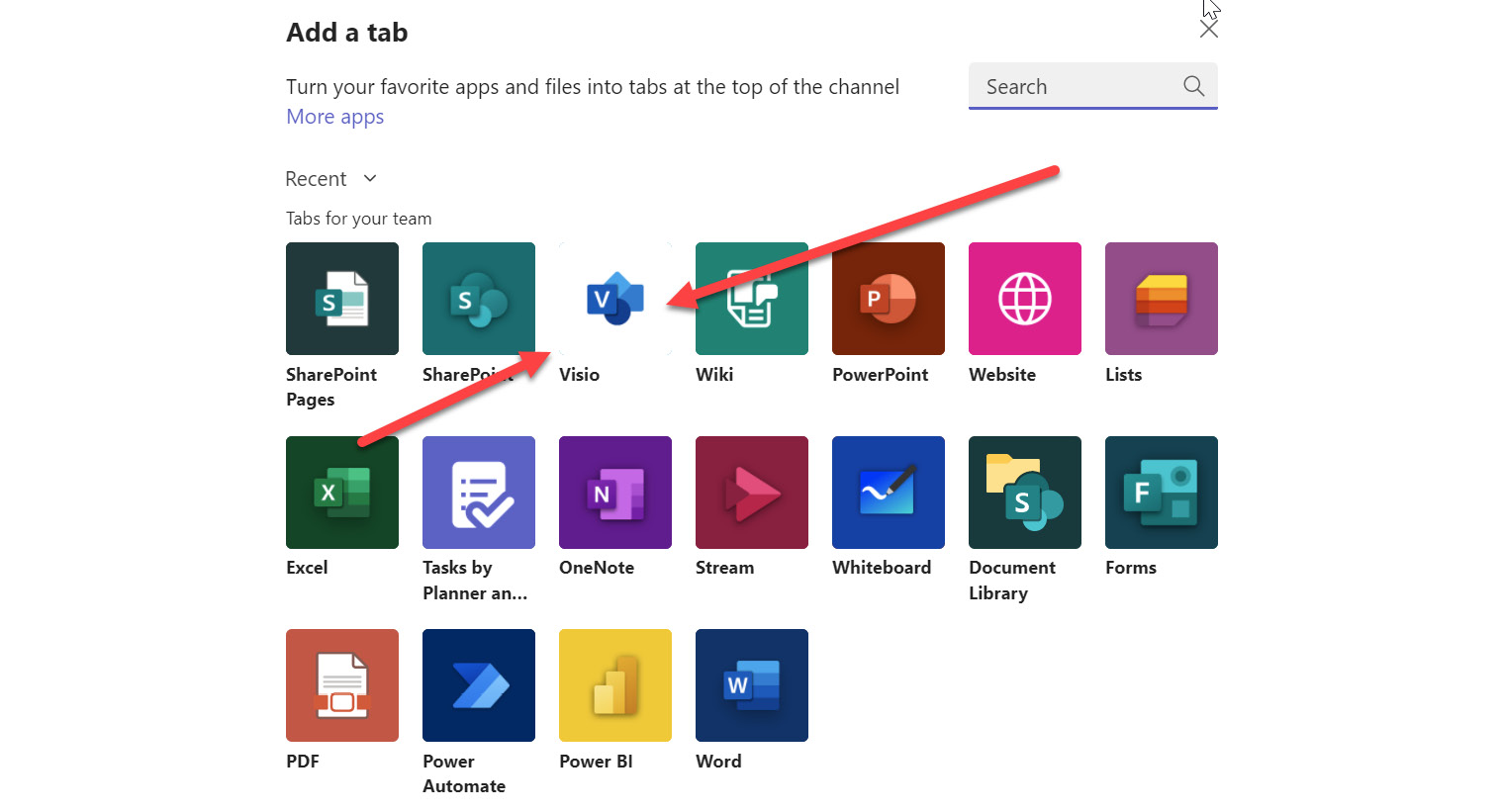Image resolution: width=1501 pixels, height=812 pixels.
Task: Click the Power BI label
Action: click(x=596, y=762)
